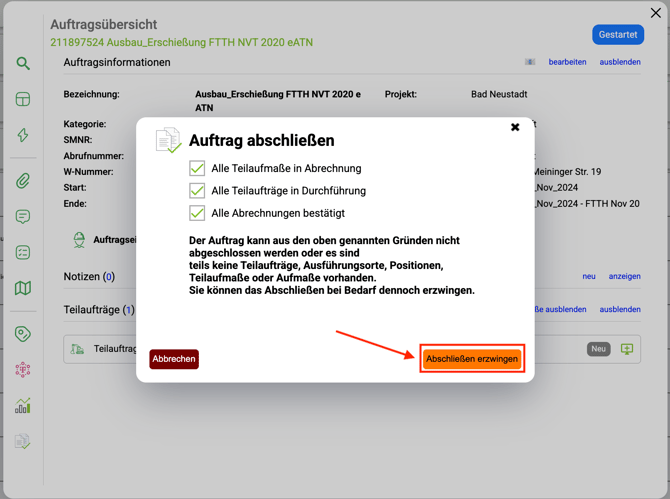
Task: Click the checklist icon in sidebar
Action: tap(23, 253)
